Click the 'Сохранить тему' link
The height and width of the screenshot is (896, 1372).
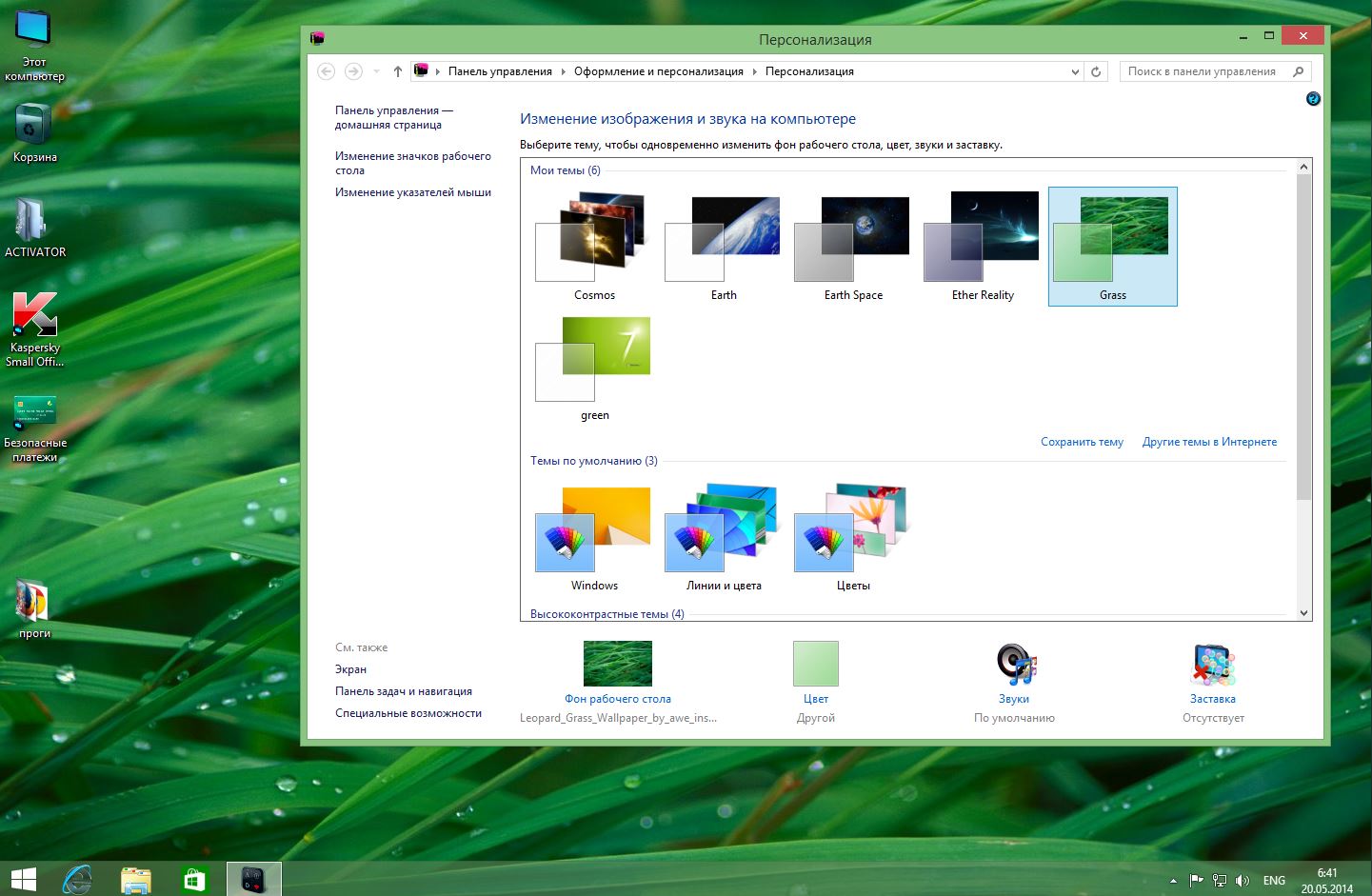[1082, 442]
